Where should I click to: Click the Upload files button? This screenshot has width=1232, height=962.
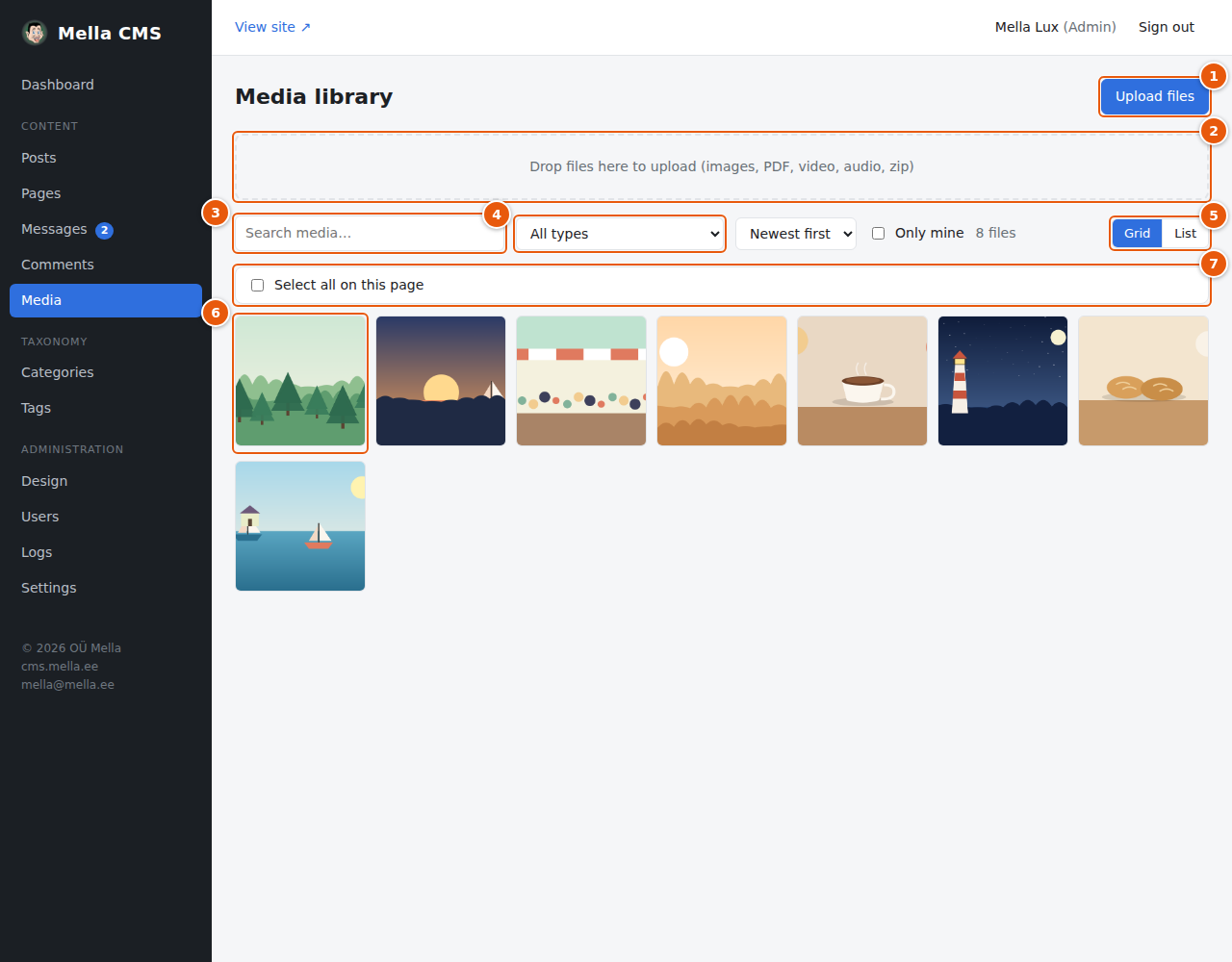tap(1155, 96)
